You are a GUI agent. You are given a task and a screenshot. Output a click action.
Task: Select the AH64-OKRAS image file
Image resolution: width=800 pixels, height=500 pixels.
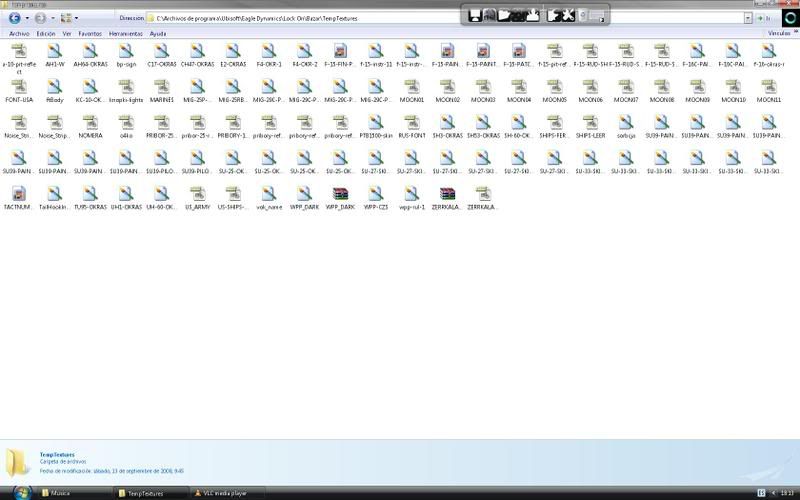(90, 55)
